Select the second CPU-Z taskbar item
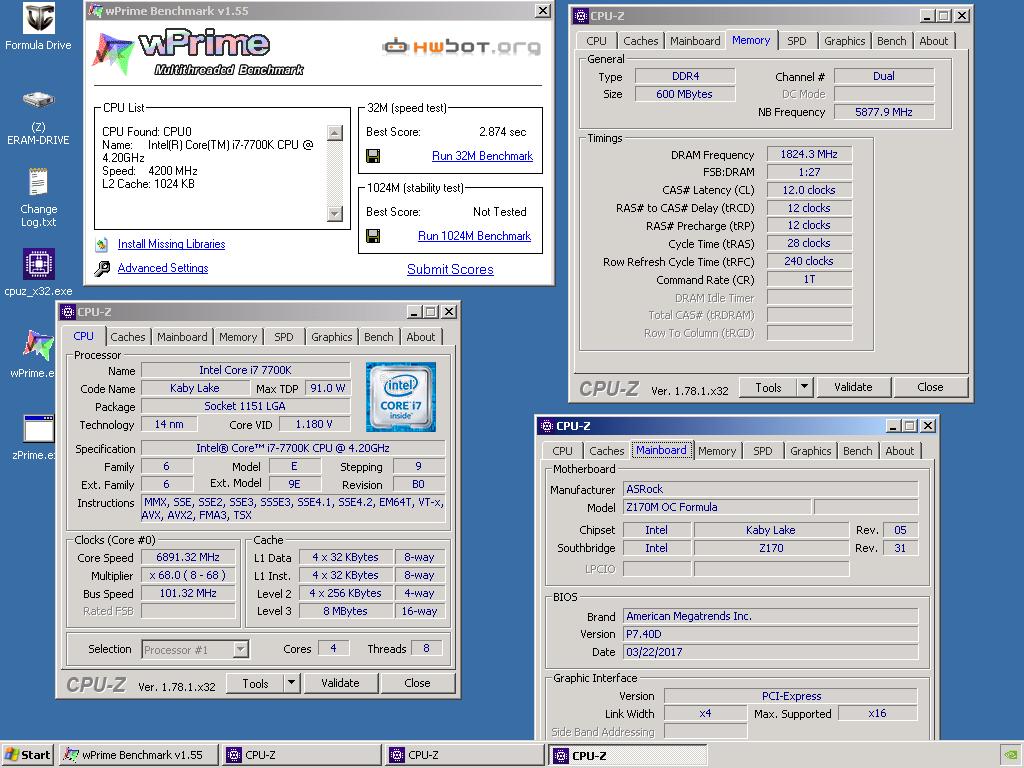 tap(464, 755)
